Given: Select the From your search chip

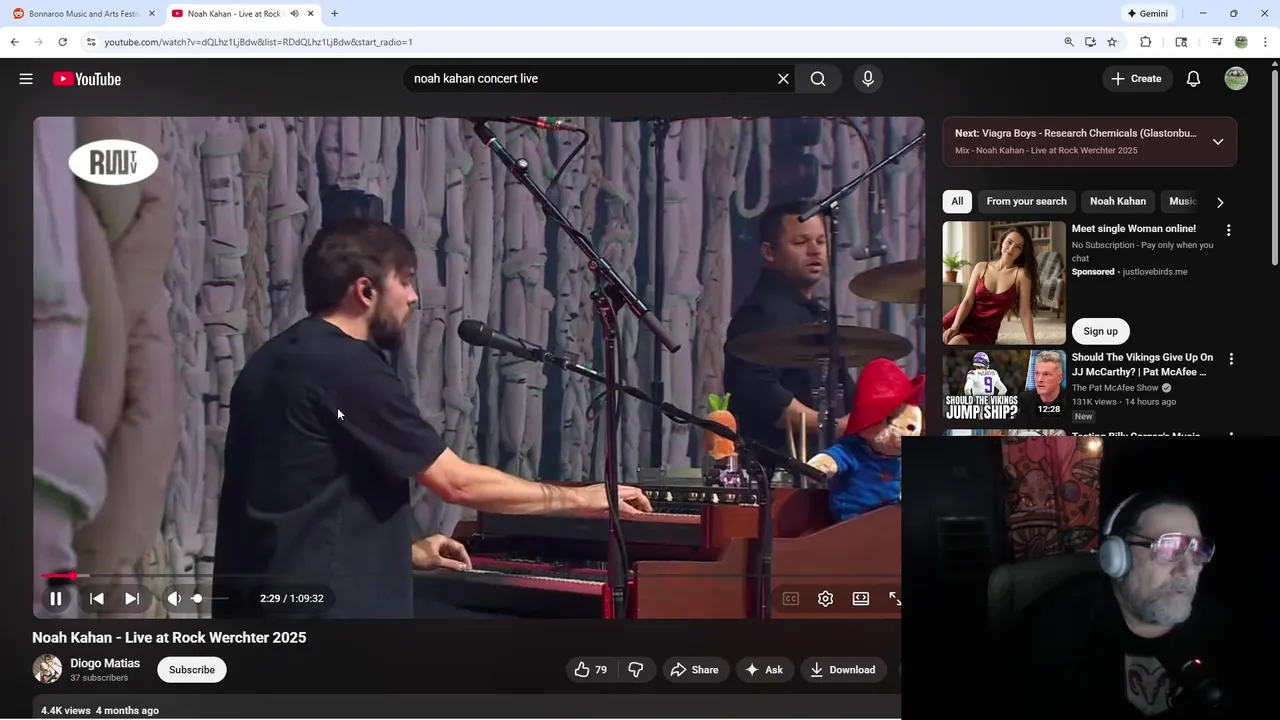Looking at the screenshot, I should (1026, 201).
